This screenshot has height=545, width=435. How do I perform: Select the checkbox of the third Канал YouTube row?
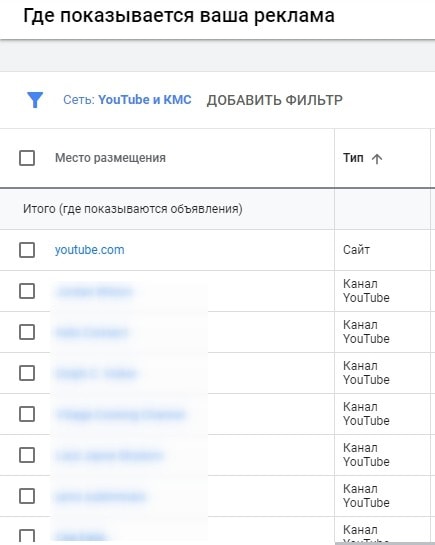pos(27,373)
